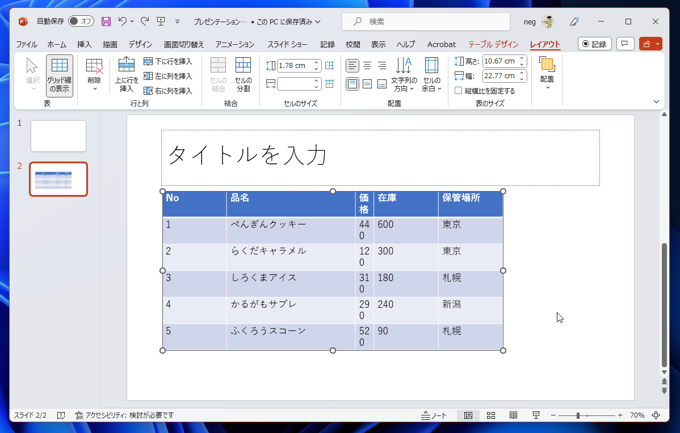Fit slide to current window icon

coord(656,415)
